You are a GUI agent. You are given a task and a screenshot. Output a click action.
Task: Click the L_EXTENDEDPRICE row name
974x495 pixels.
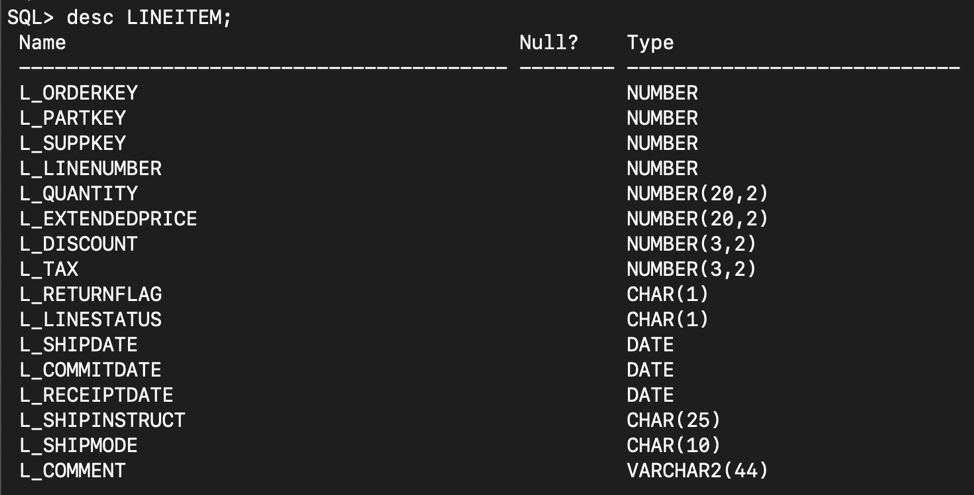108,219
